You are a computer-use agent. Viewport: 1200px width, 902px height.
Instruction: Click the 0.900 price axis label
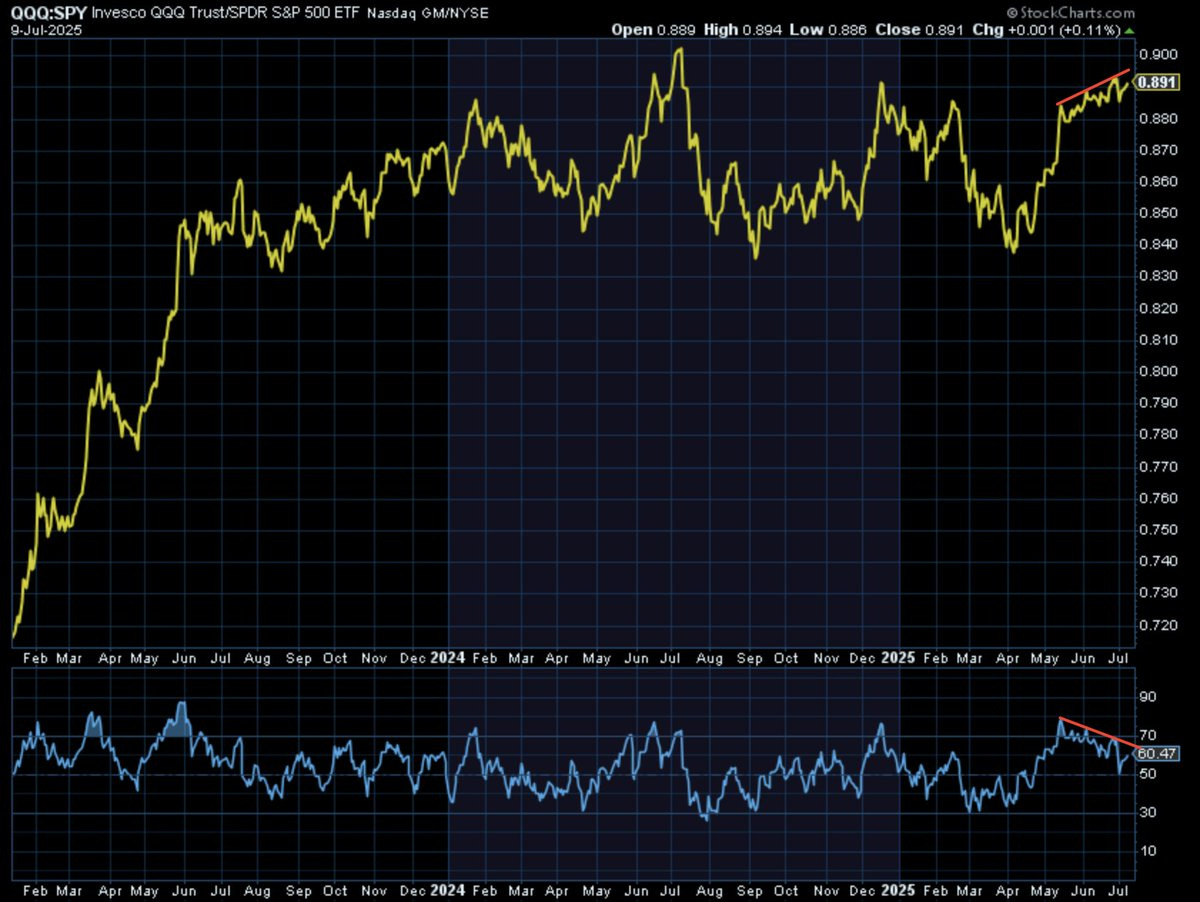[x=1159, y=54]
